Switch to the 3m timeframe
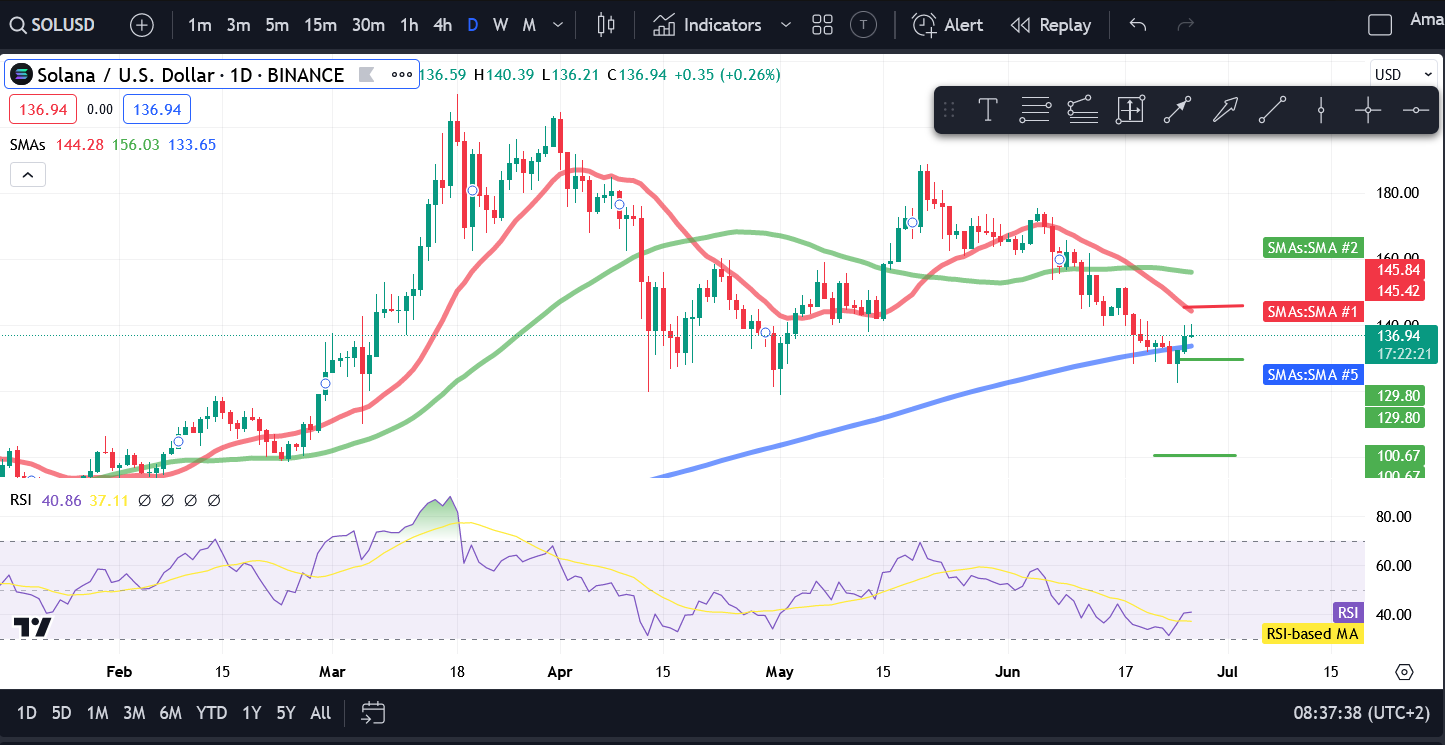 (x=238, y=25)
